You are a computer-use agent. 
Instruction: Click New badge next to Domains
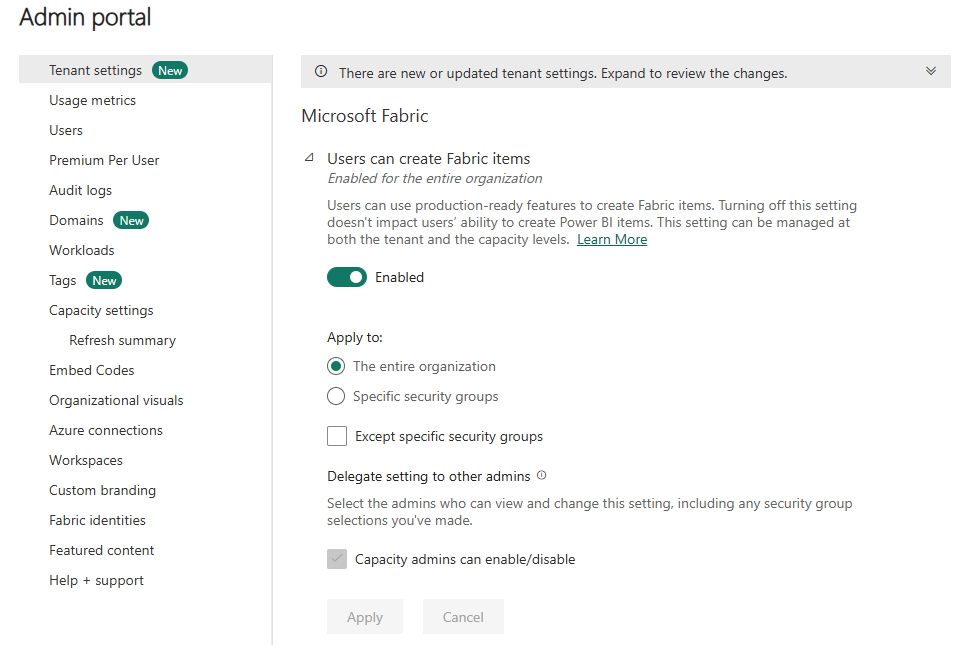131,220
